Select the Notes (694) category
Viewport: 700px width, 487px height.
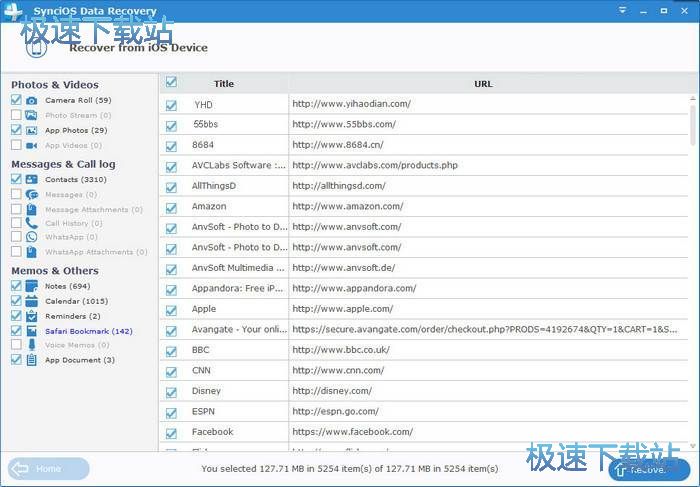67,286
